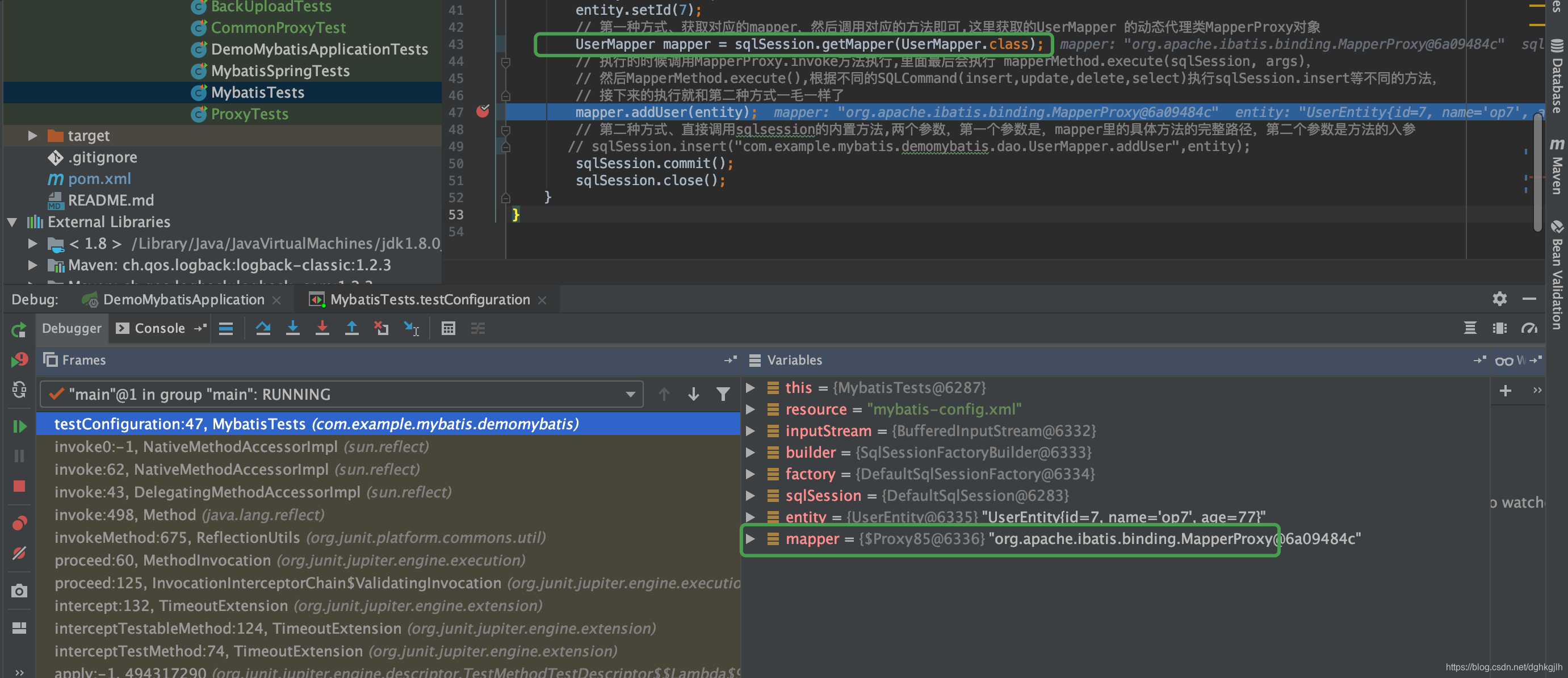Toggle the breakpoint on line 47
Screen dimensions: 1568x678
tap(483, 111)
